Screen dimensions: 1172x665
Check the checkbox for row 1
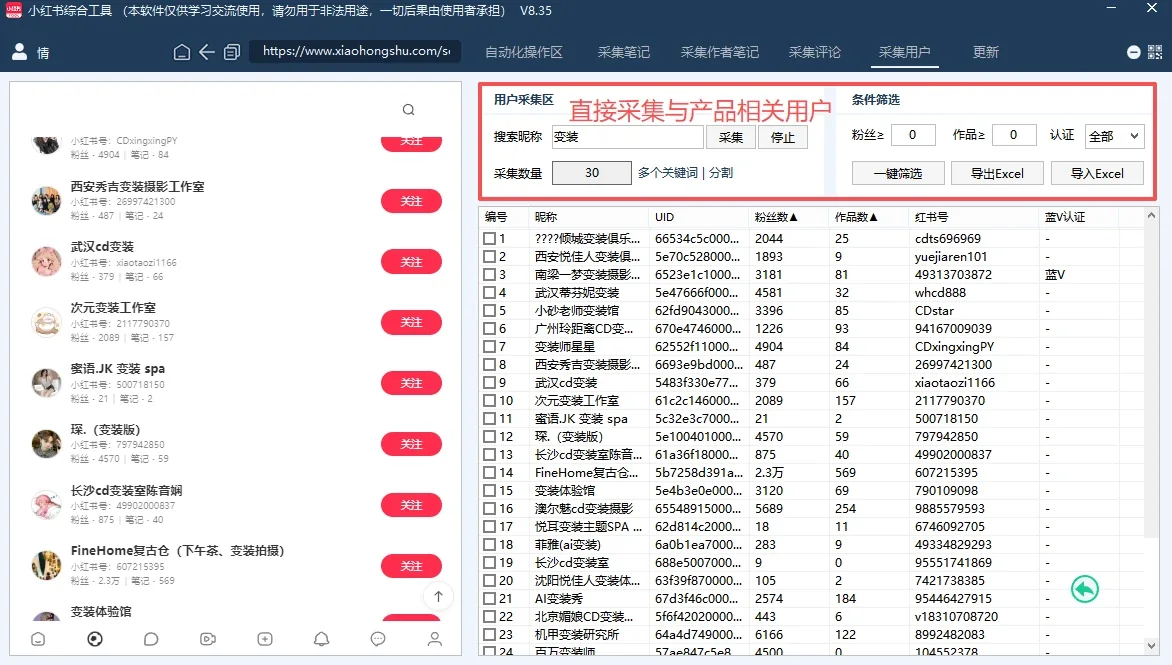[490, 238]
